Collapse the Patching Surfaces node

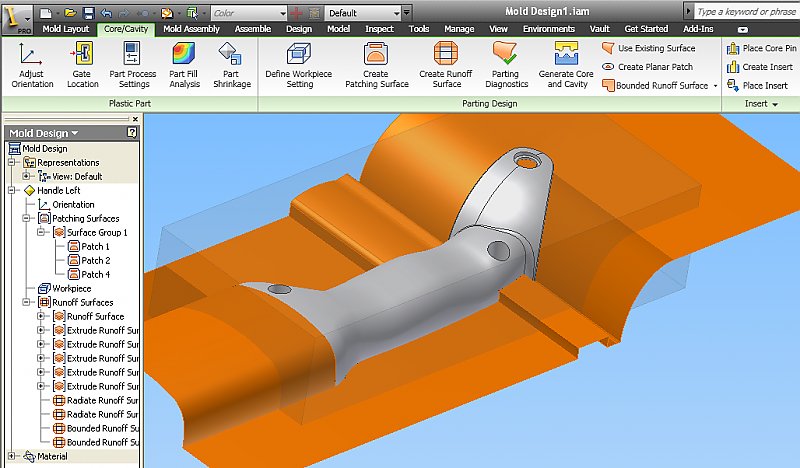[26, 218]
